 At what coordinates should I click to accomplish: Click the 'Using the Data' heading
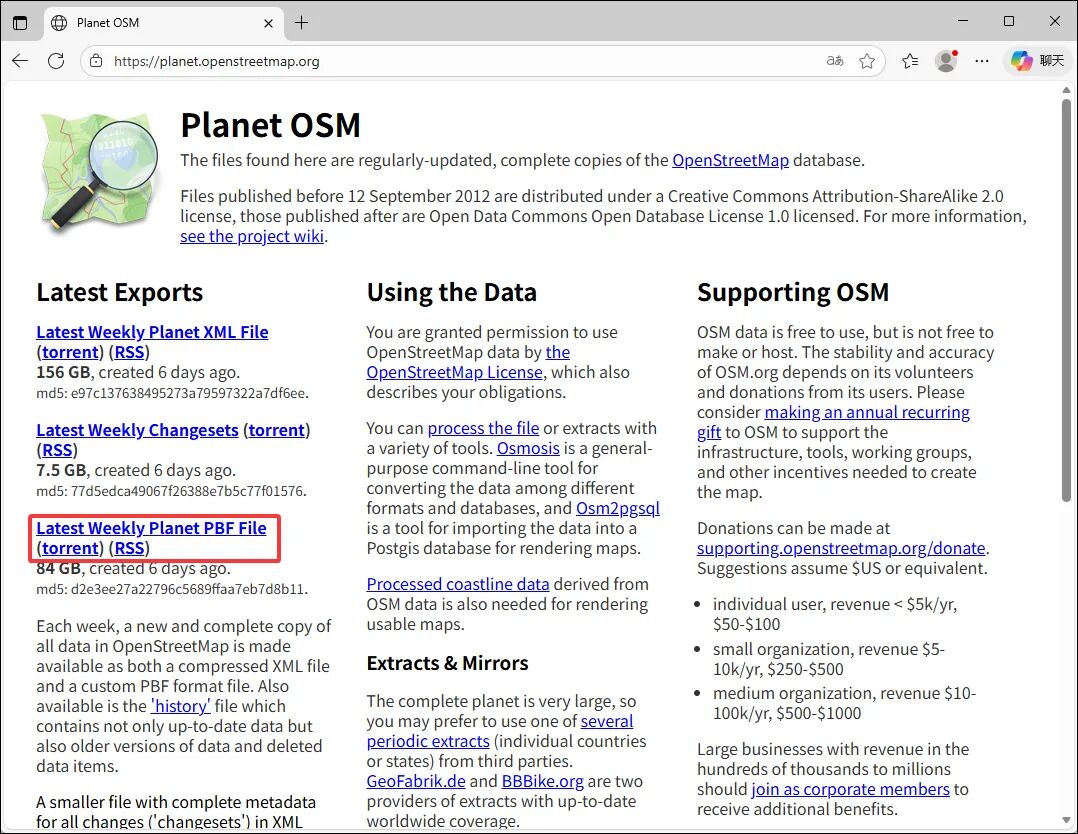click(x=452, y=292)
